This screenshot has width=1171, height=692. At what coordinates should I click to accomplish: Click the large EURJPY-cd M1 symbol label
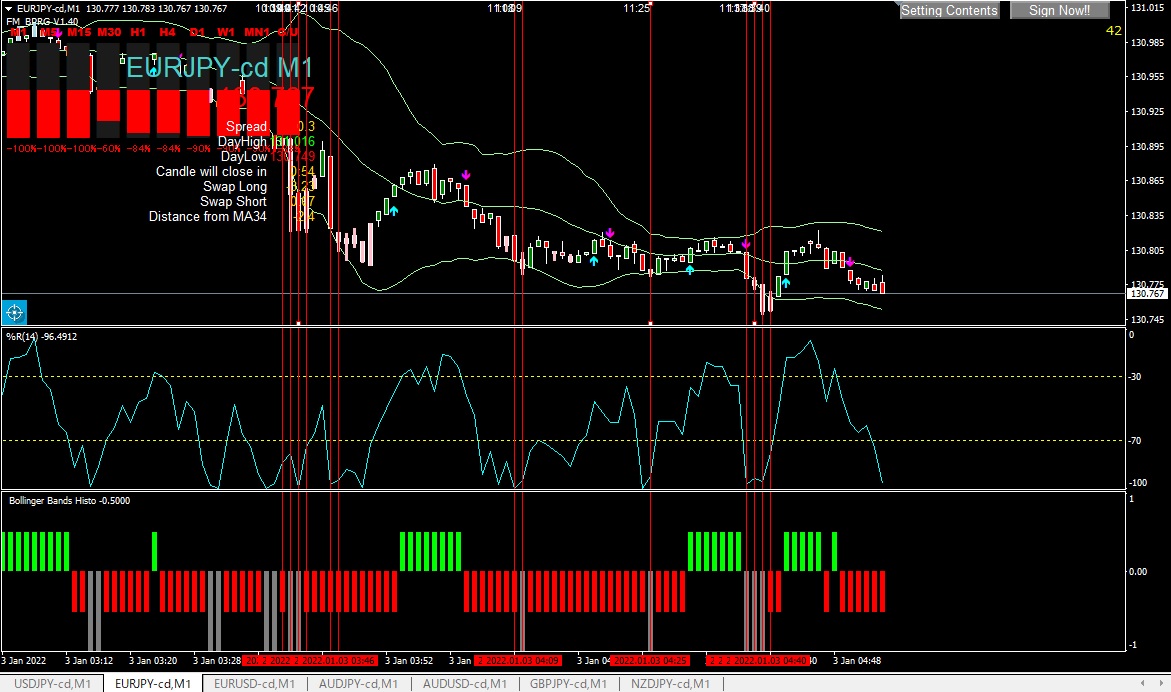220,67
